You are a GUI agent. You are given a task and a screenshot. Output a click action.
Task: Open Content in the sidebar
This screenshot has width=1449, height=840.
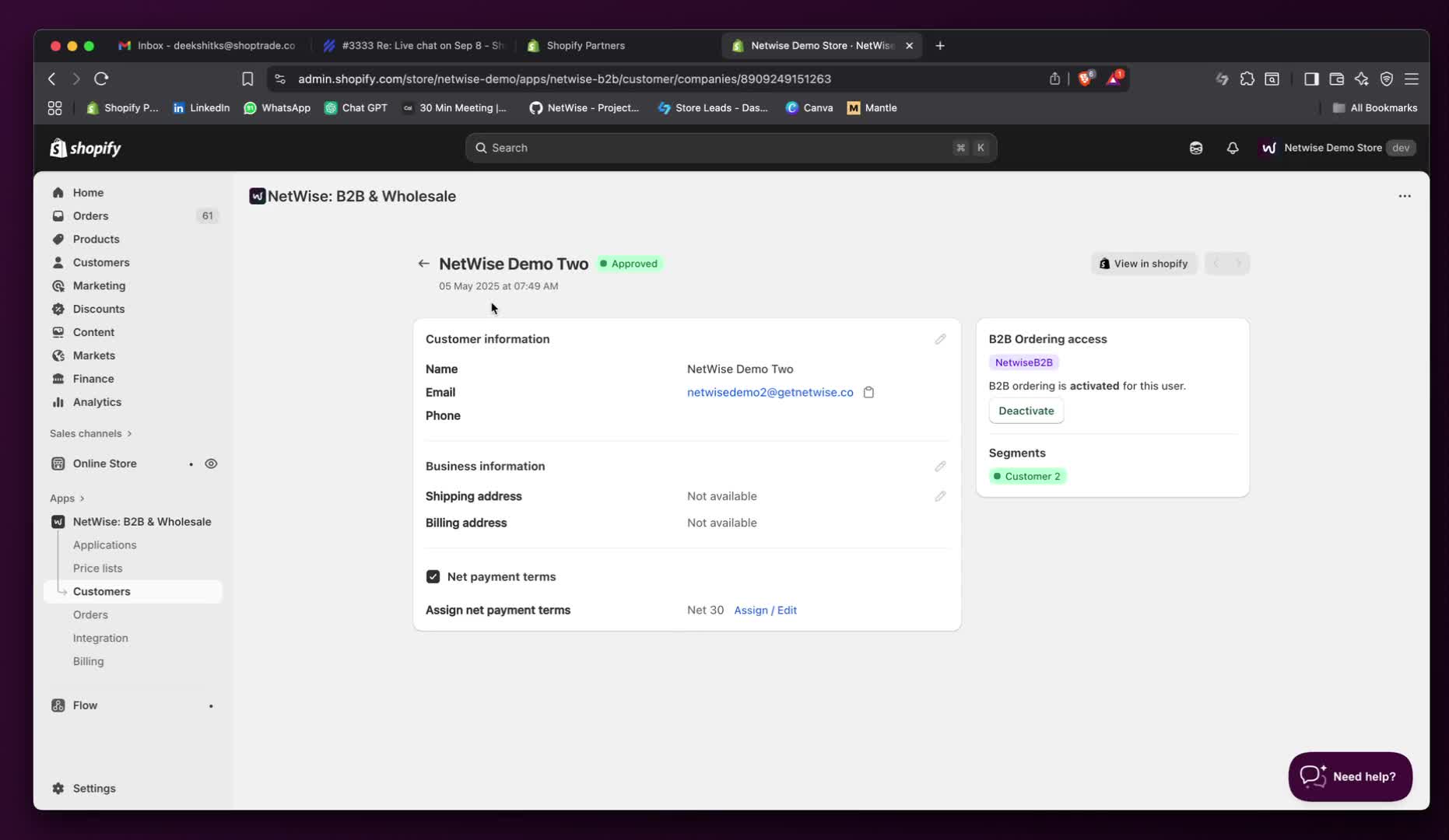(133, 332)
